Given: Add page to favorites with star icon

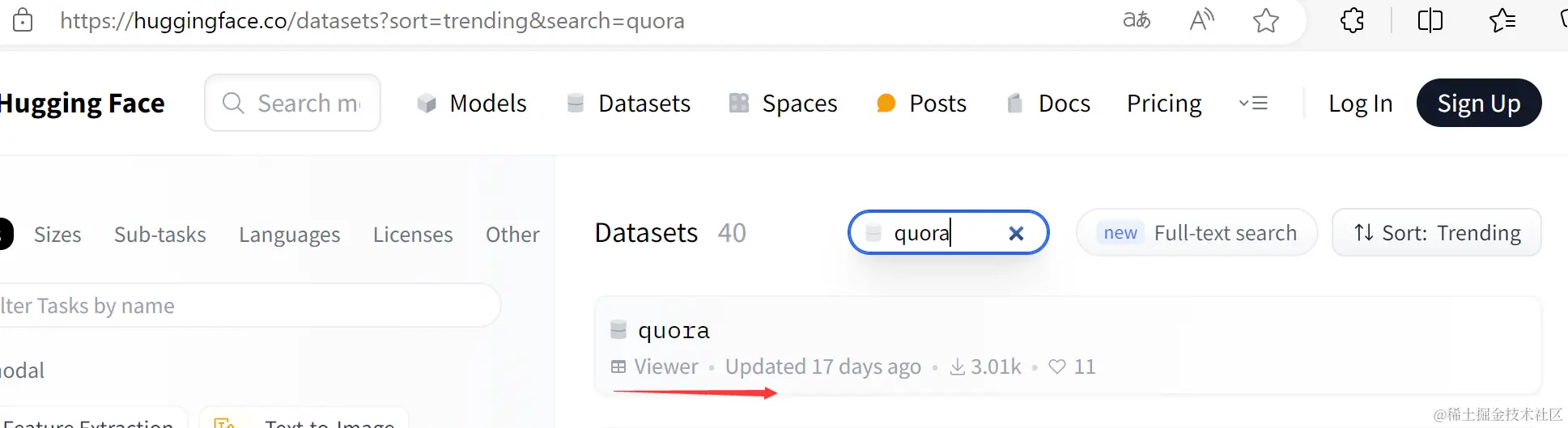Looking at the screenshot, I should point(1265,20).
